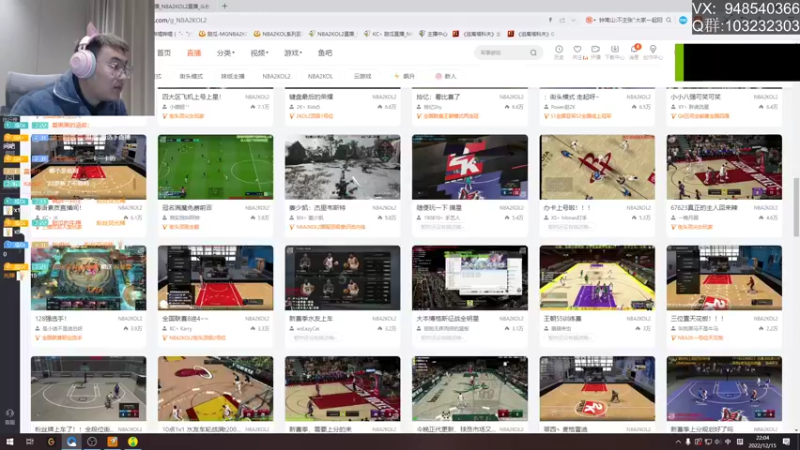Open the green soccer field stream thumbnail

pyautogui.click(x=215, y=167)
